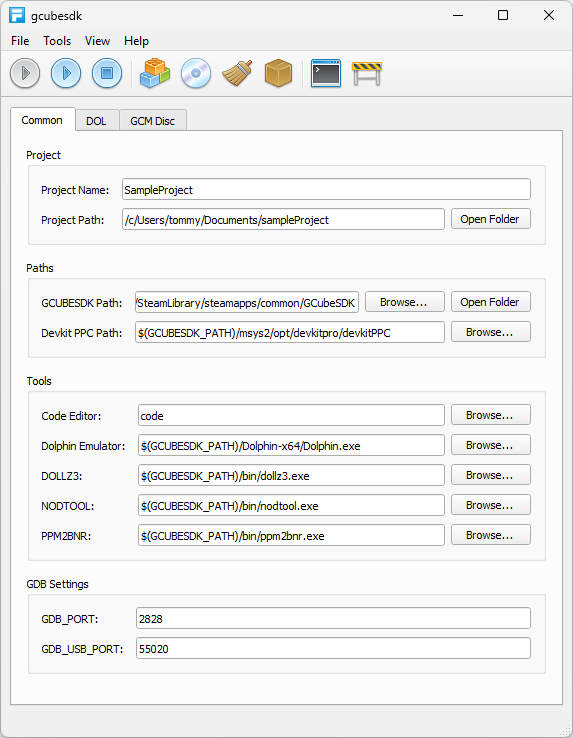
Task: Click Browse for GCUBESDK Path
Action: [404, 302]
